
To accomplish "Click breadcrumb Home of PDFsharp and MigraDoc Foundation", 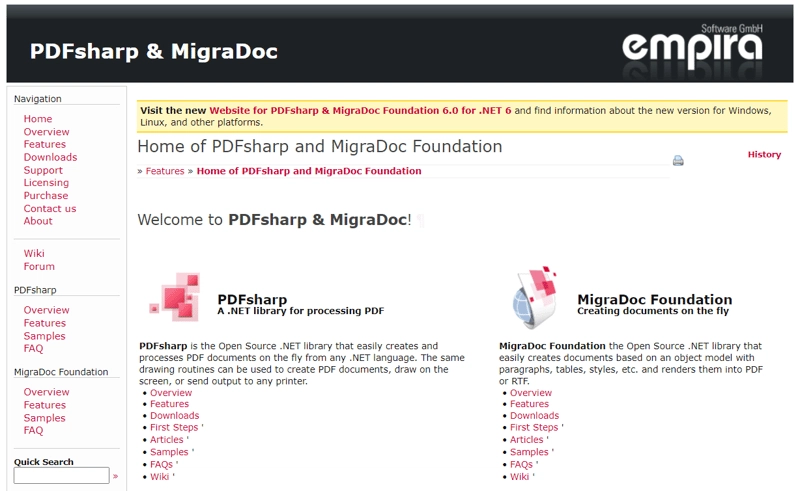I will (x=309, y=171).
